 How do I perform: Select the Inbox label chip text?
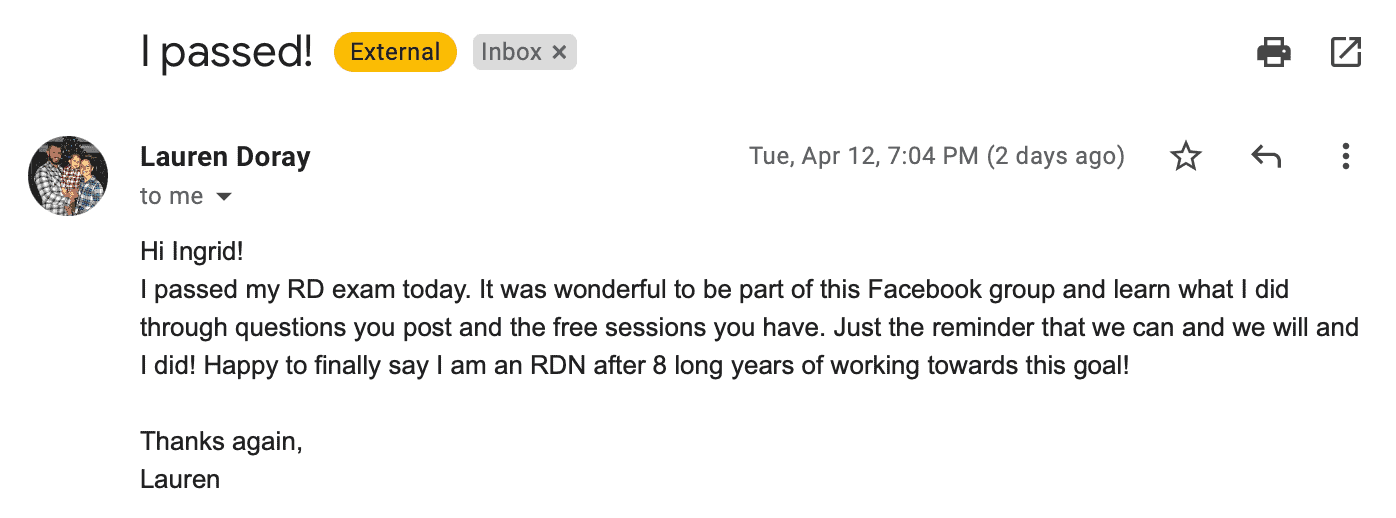coord(511,52)
